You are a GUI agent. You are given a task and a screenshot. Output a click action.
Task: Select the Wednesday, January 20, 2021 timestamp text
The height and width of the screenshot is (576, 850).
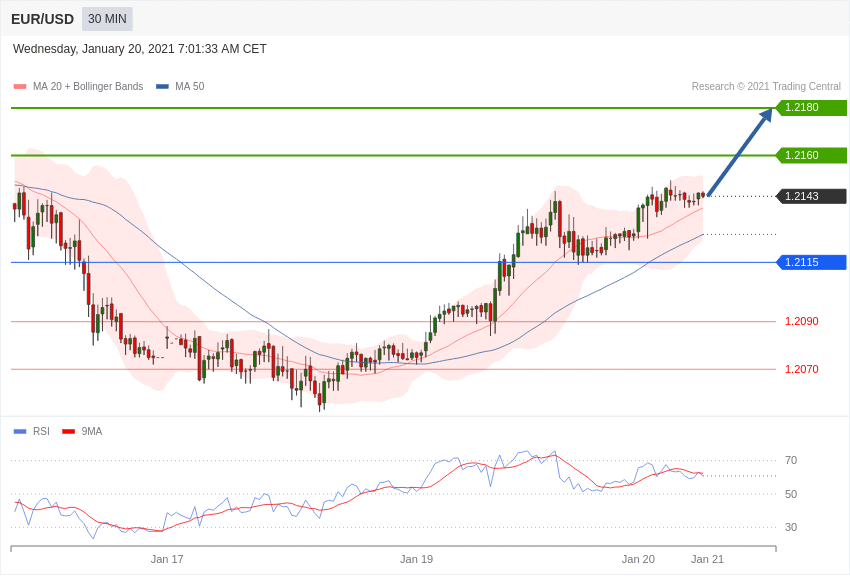[x=140, y=49]
